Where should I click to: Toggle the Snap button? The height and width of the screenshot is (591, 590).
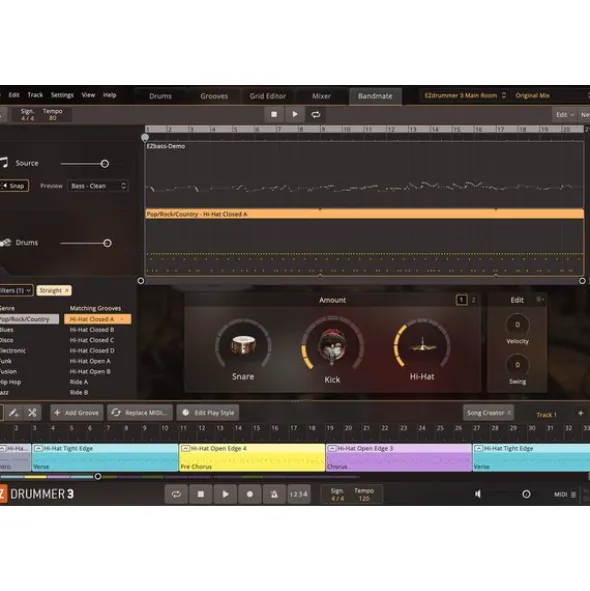tap(14, 185)
